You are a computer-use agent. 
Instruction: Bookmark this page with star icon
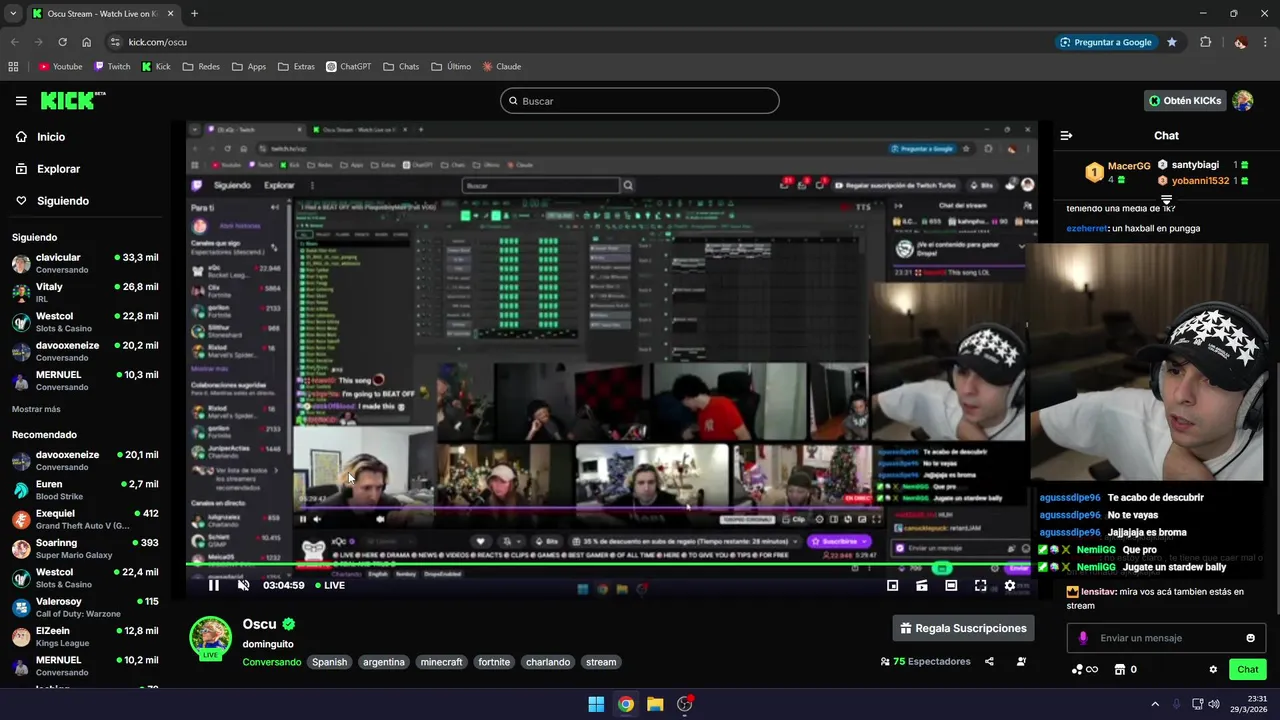[1172, 42]
